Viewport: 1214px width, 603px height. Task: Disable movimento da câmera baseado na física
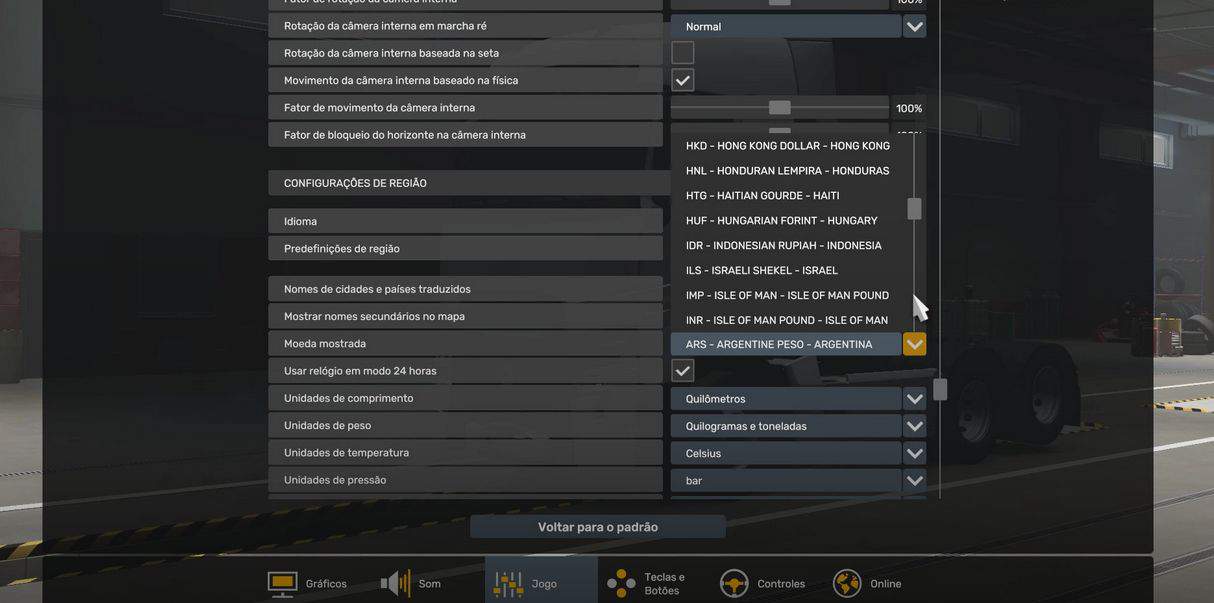click(x=683, y=80)
